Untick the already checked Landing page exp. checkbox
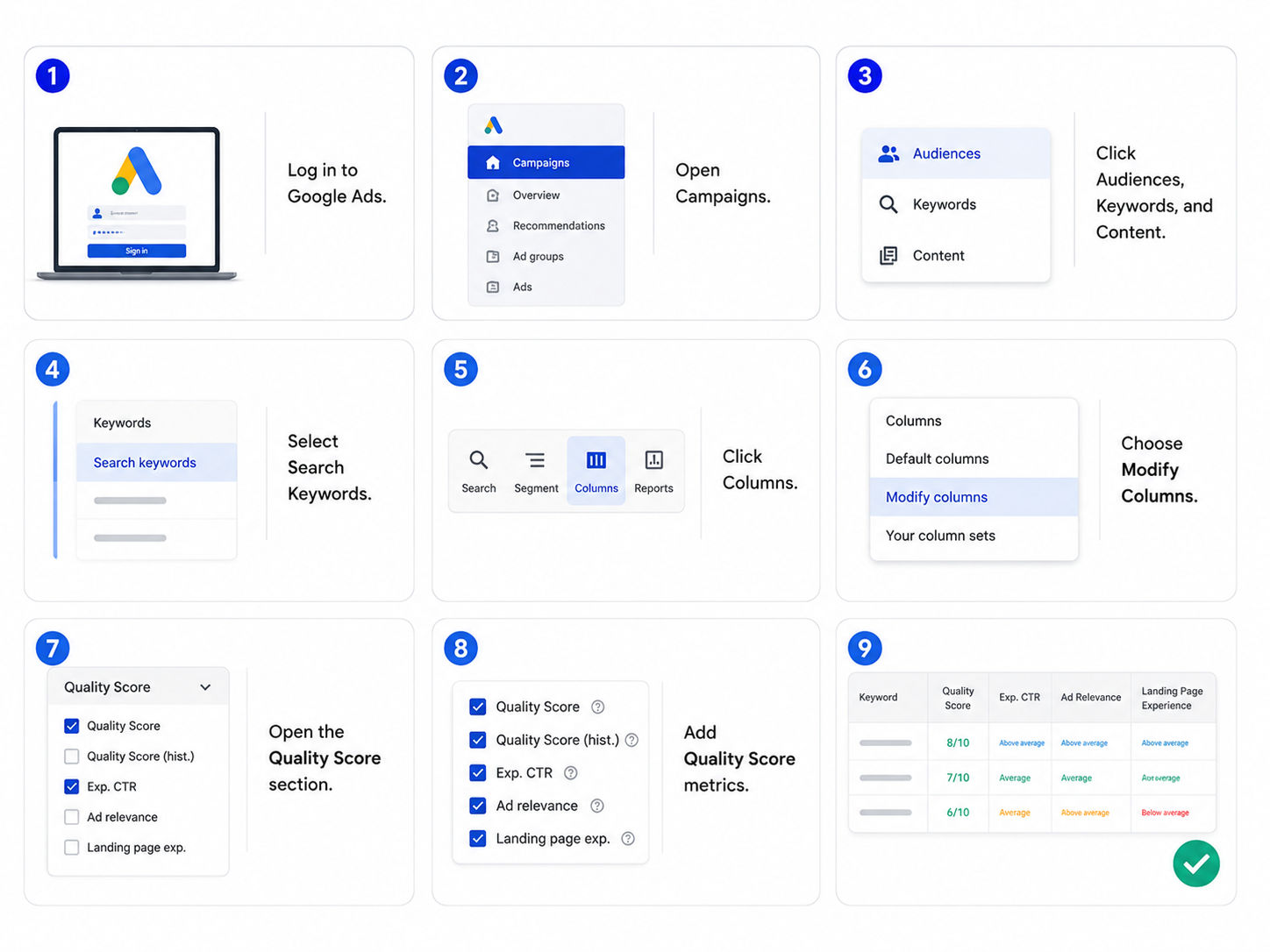The width and height of the screenshot is (1270, 952). (478, 839)
